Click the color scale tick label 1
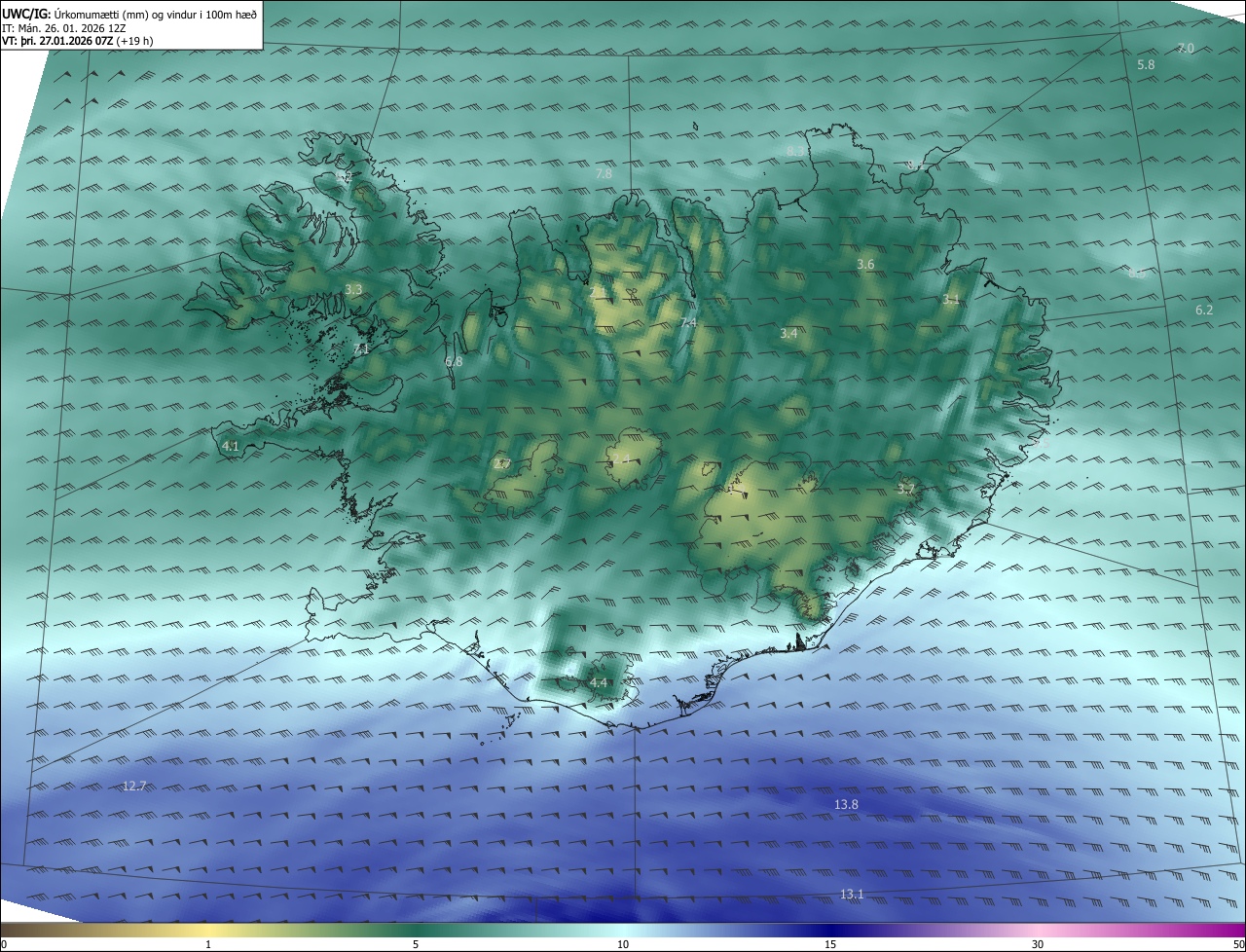The height and width of the screenshot is (952, 1246). click(x=208, y=944)
